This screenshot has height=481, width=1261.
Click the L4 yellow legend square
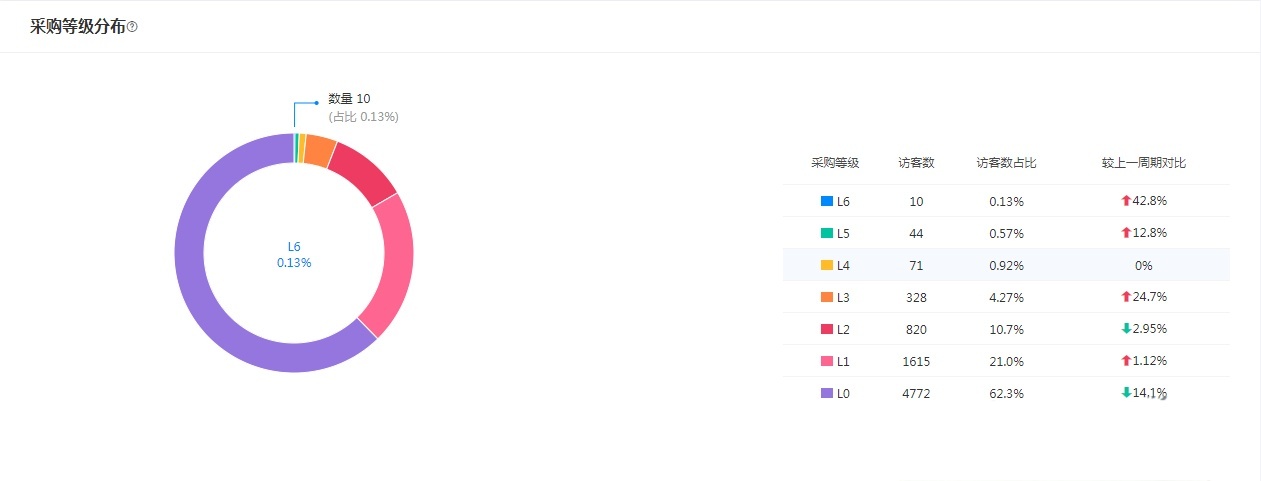826,265
